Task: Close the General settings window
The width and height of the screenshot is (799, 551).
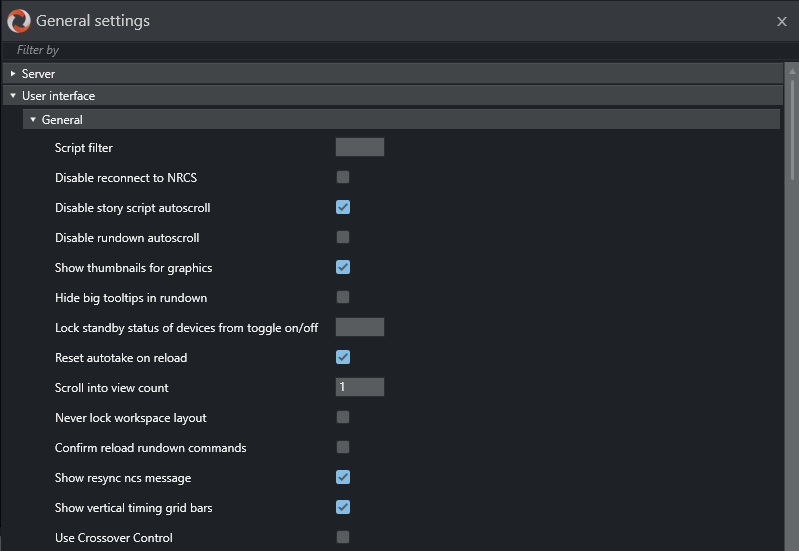Action: point(781,21)
